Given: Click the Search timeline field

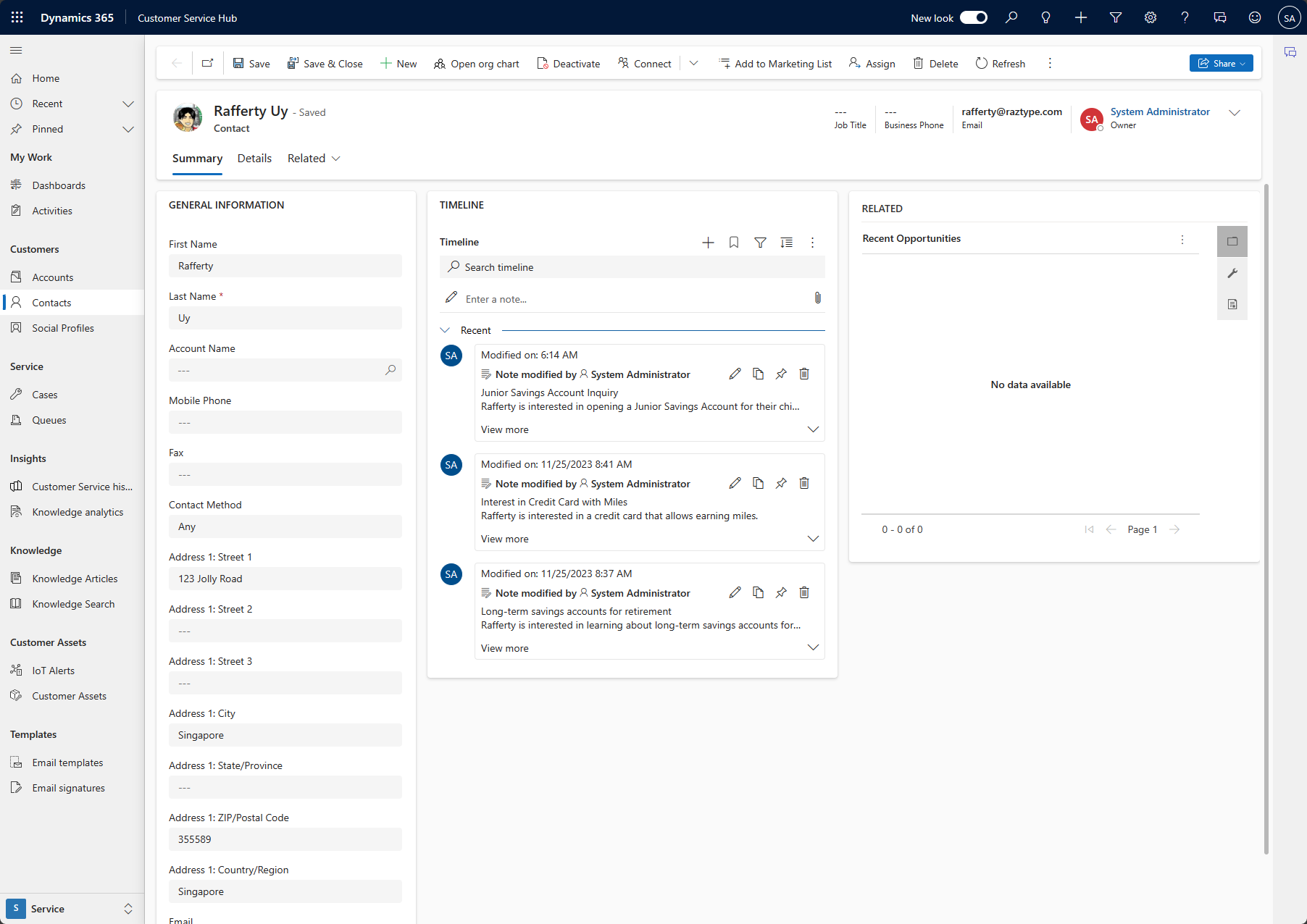Looking at the screenshot, I should [x=631, y=266].
